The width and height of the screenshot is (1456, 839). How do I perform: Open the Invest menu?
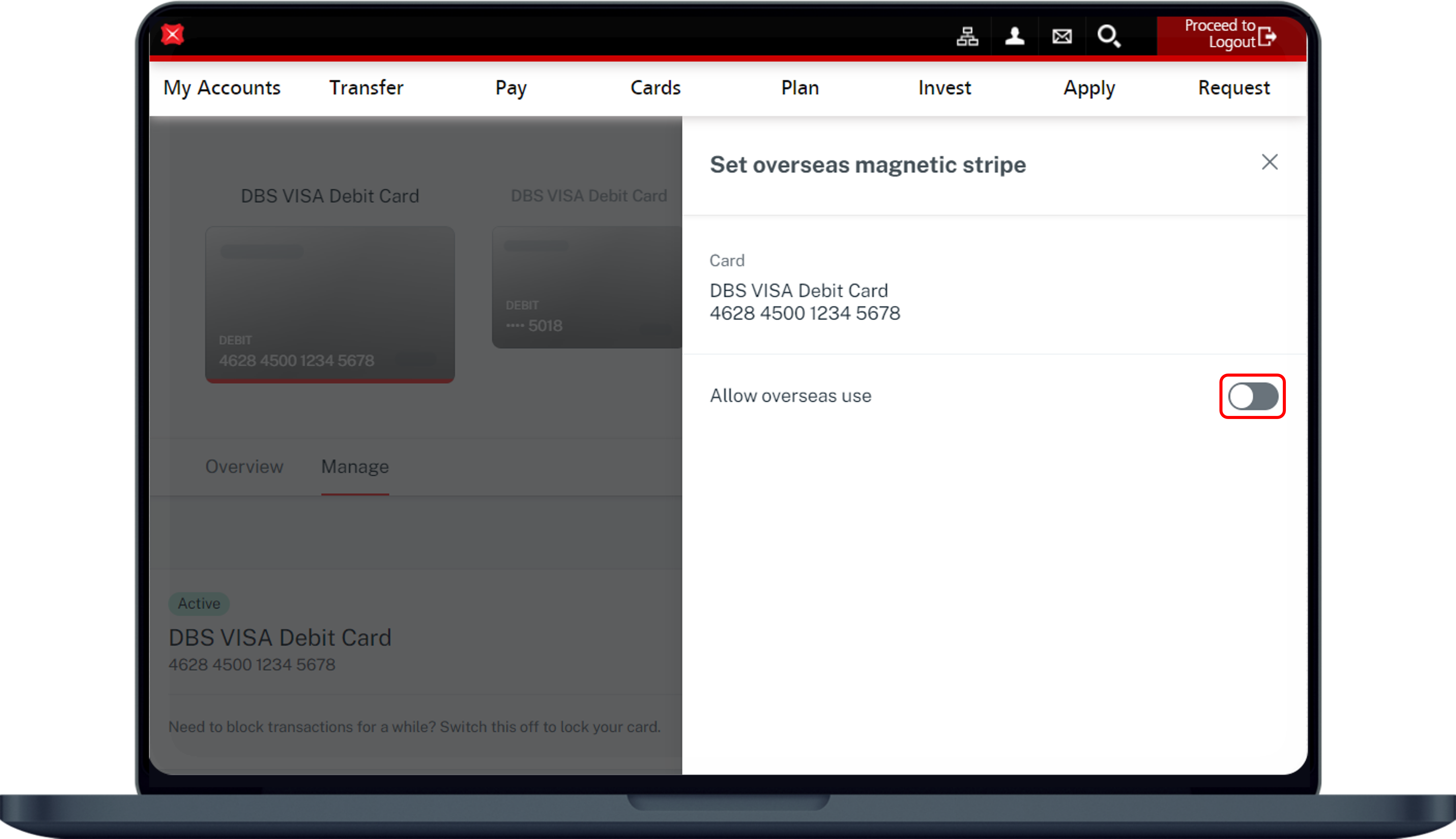[945, 87]
